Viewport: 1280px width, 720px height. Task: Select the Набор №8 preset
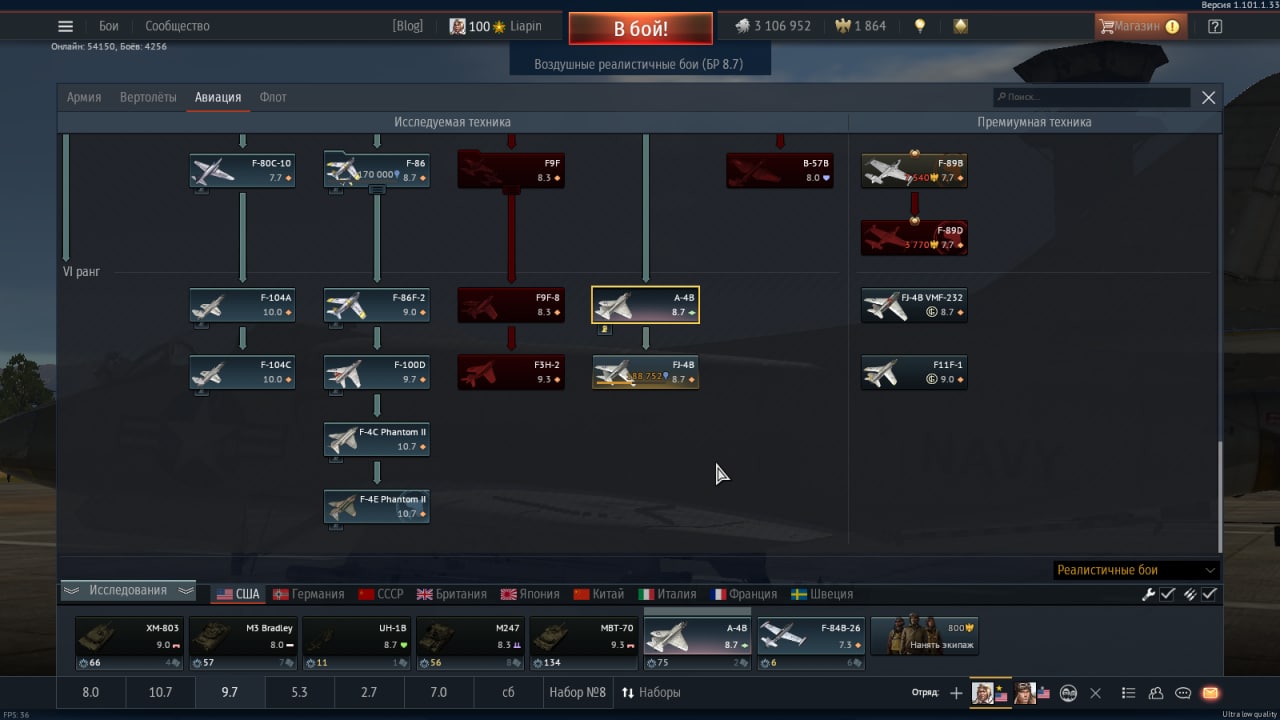pyautogui.click(x=577, y=692)
